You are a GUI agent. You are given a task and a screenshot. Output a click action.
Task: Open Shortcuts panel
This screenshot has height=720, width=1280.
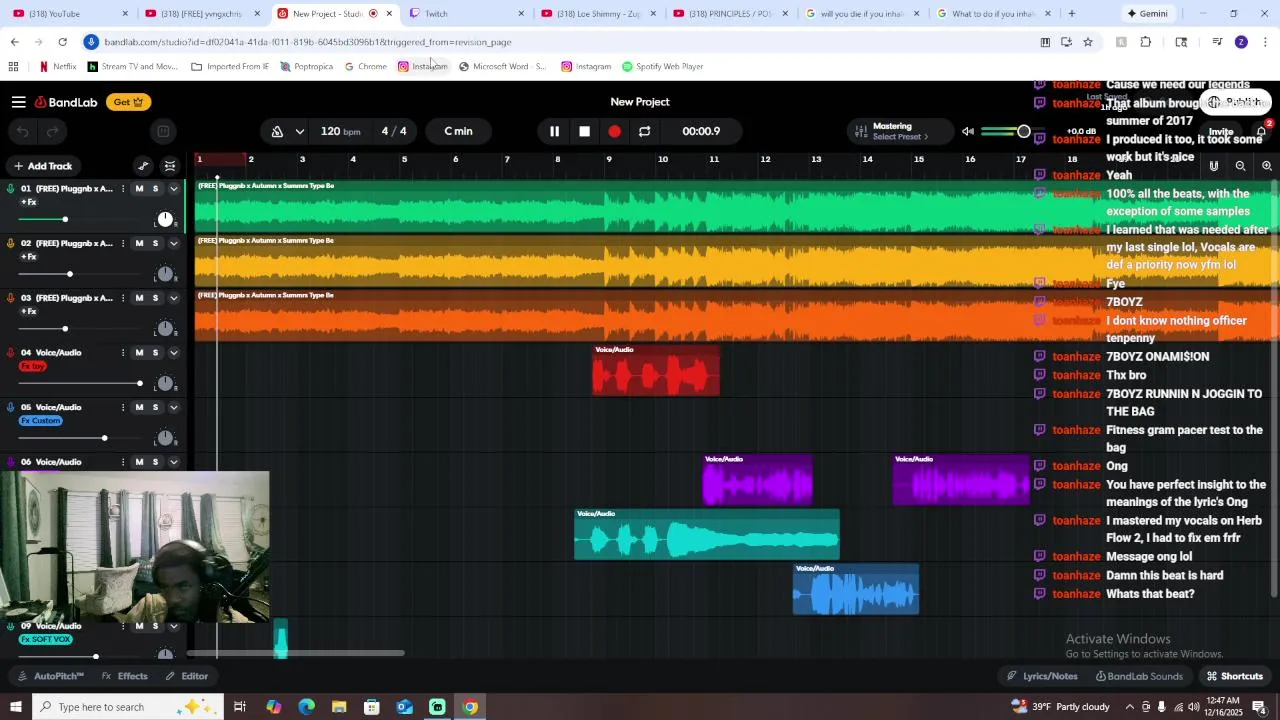click(1235, 676)
